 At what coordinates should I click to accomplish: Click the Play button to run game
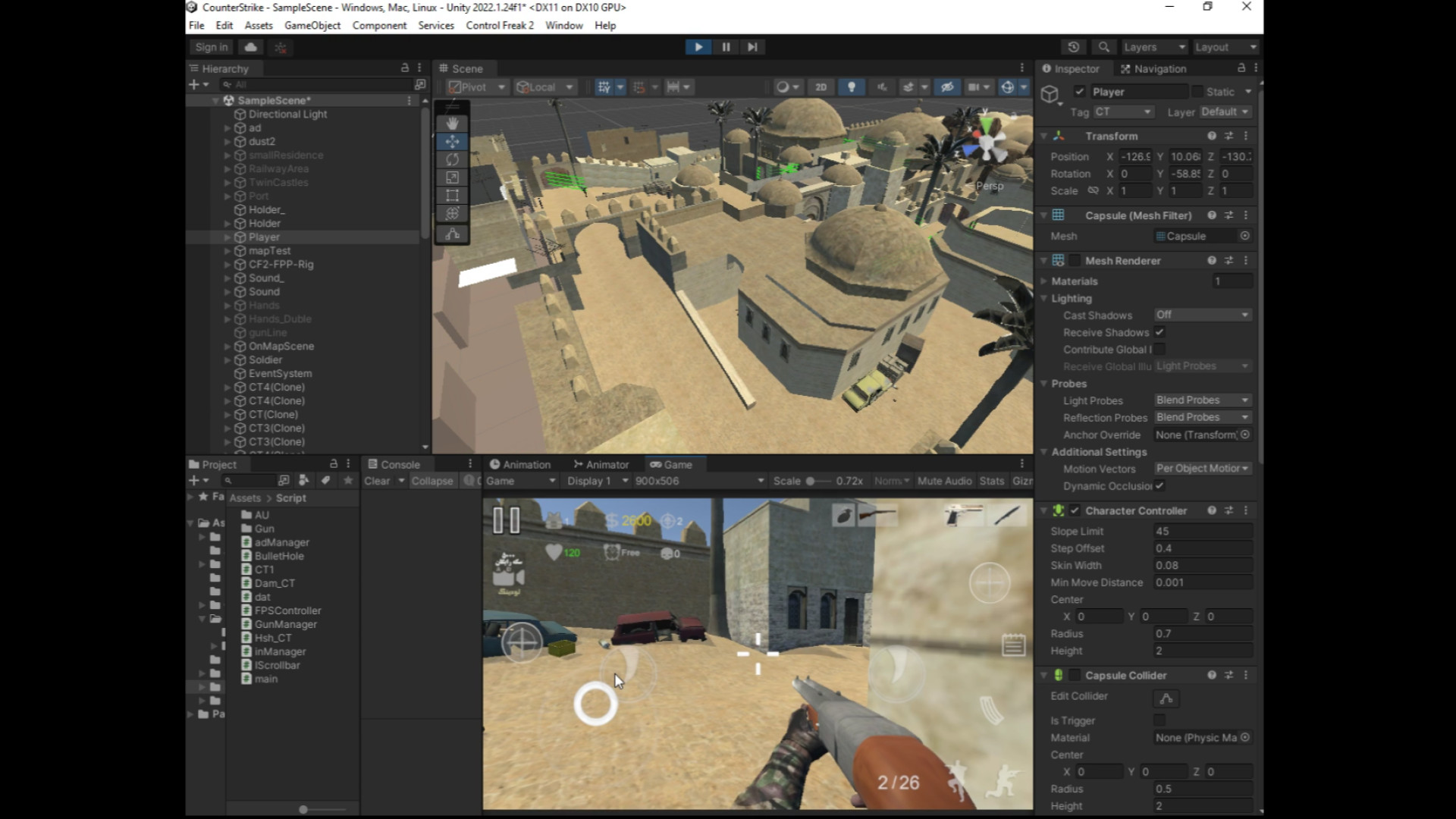point(698,47)
